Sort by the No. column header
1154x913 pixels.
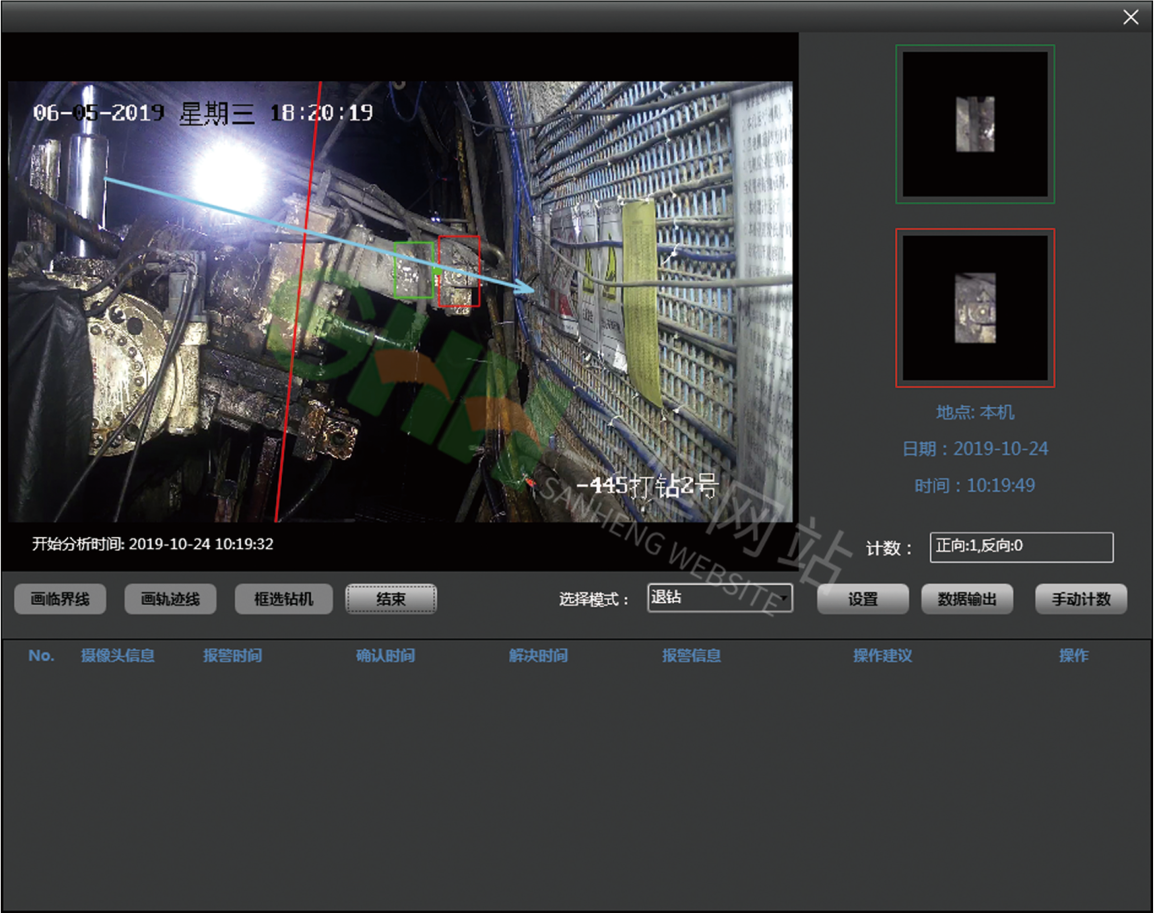[x=41, y=656]
